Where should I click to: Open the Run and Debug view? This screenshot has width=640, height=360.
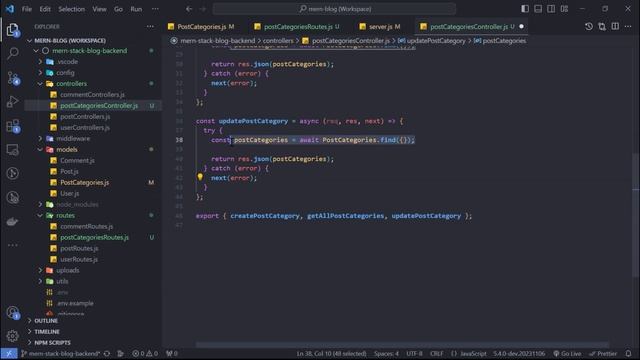[x=13, y=102]
